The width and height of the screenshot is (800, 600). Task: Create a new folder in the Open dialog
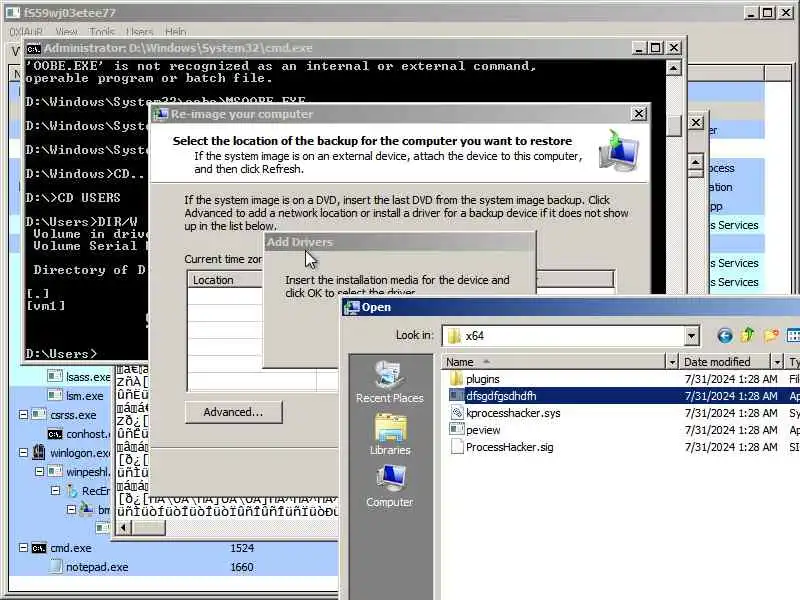coord(771,335)
